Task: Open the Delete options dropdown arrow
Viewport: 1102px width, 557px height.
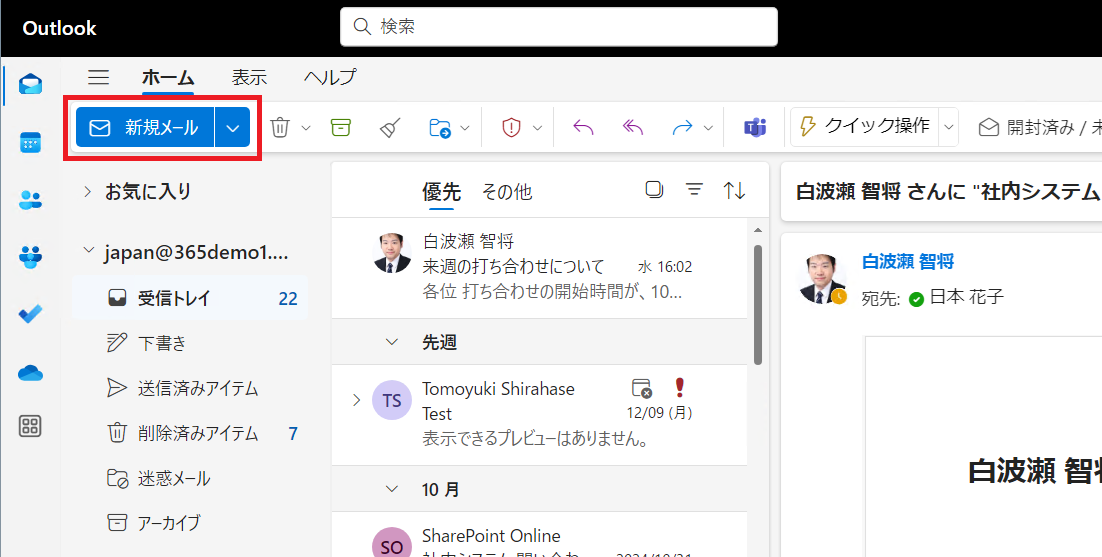Action: pyautogui.click(x=306, y=128)
